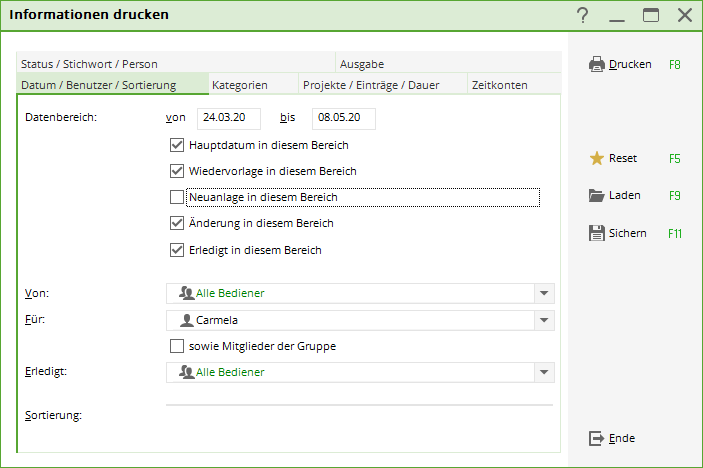Enable Neuanlage in diesem Bereich checkbox
The image size is (703, 468).
pyautogui.click(x=177, y=197)
